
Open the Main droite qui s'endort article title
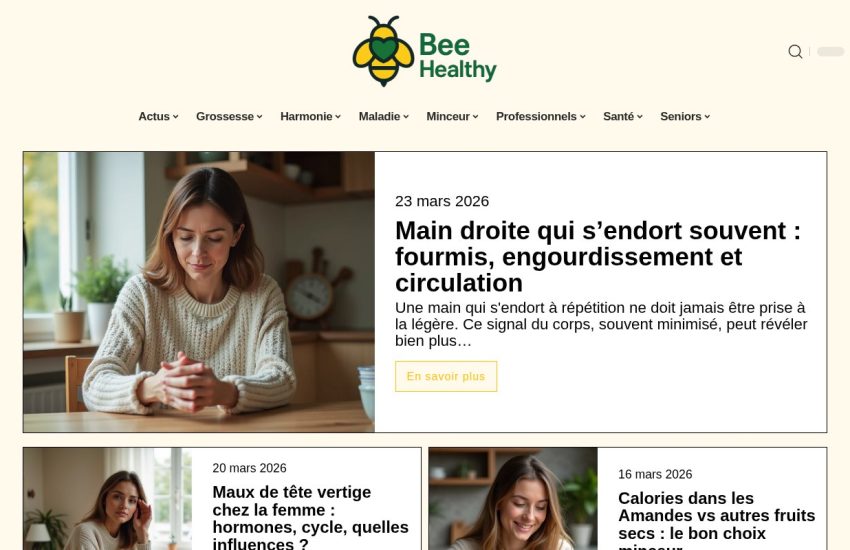[x=598, y=257]
